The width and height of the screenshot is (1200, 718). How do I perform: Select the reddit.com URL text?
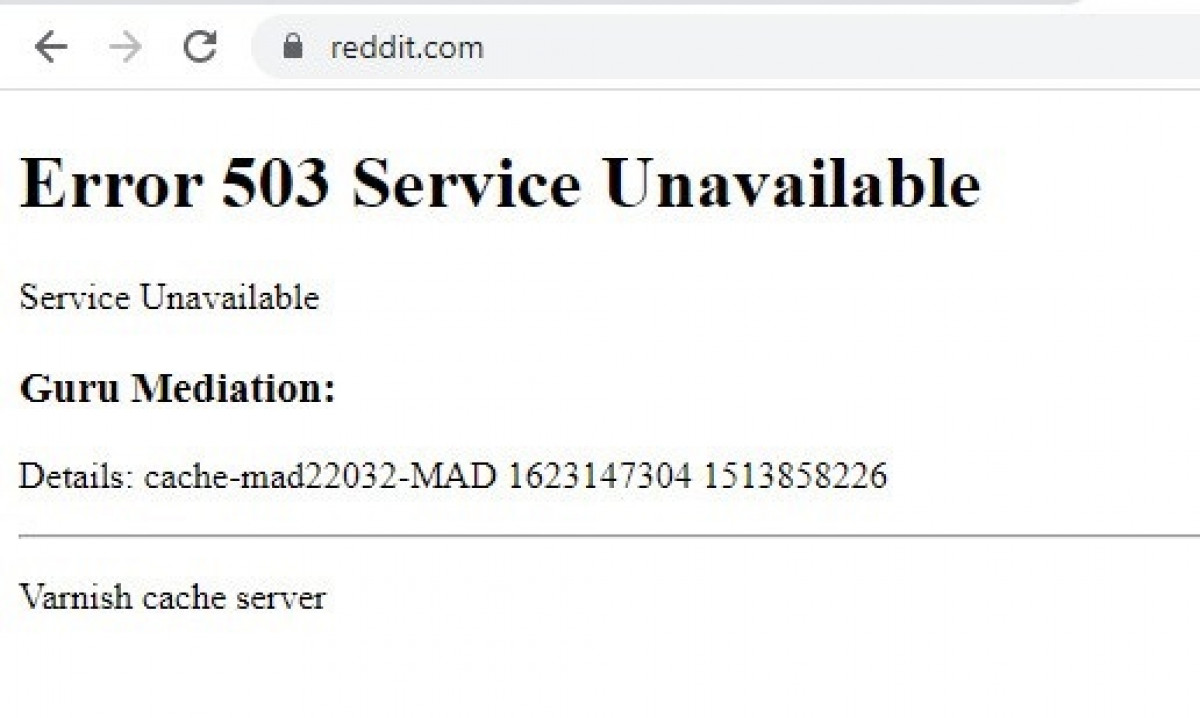407,47
